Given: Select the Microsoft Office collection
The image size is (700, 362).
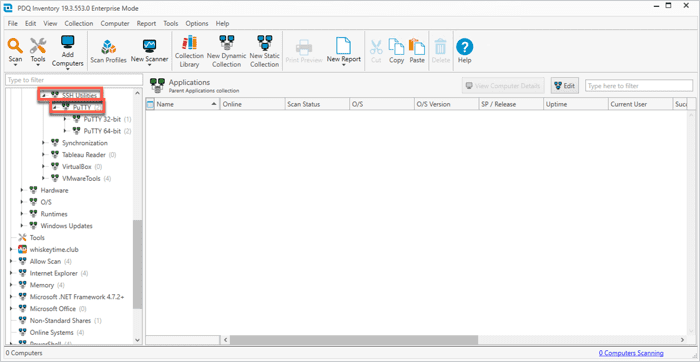Looking at the screenshot, I should [x=53, y=309].
